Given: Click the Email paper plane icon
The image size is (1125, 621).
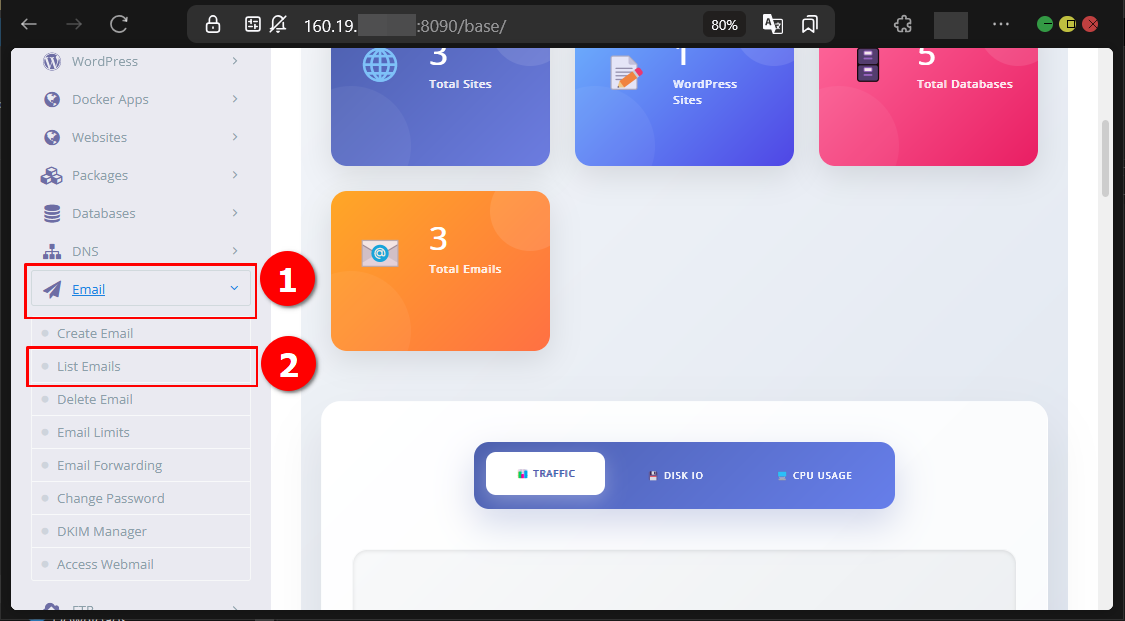Looking at the screenshot, I should pos(52,289).
